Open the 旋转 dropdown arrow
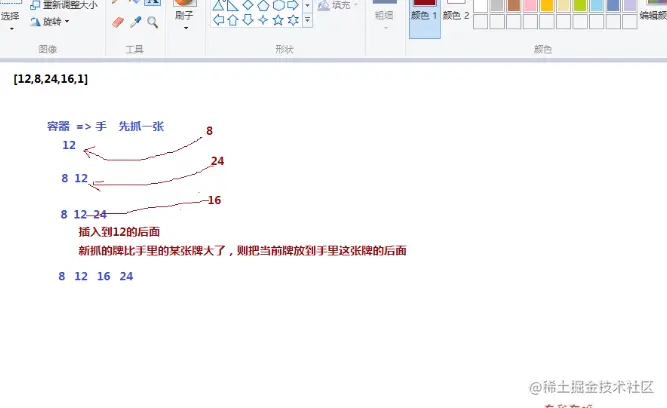667x408 pixels. pos(67,21)
